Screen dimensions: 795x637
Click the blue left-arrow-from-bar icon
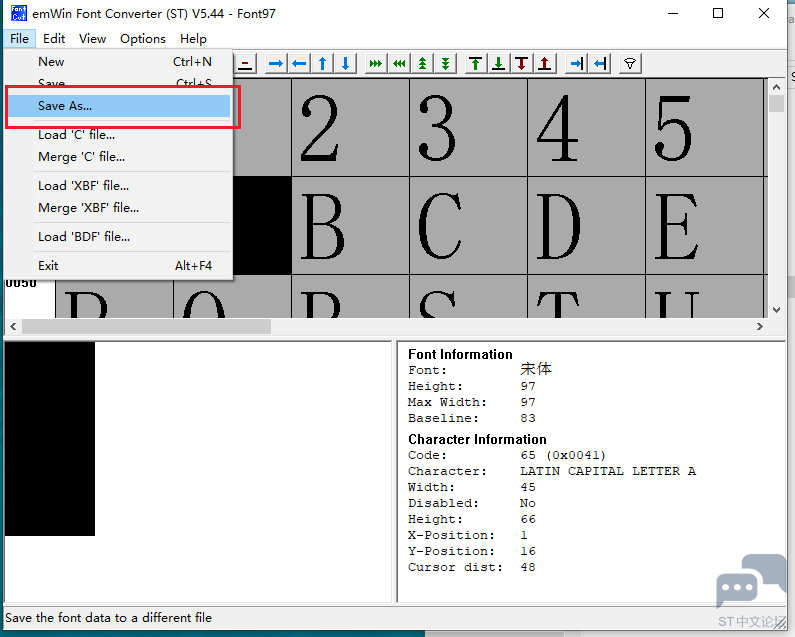[x=600, y=63]
